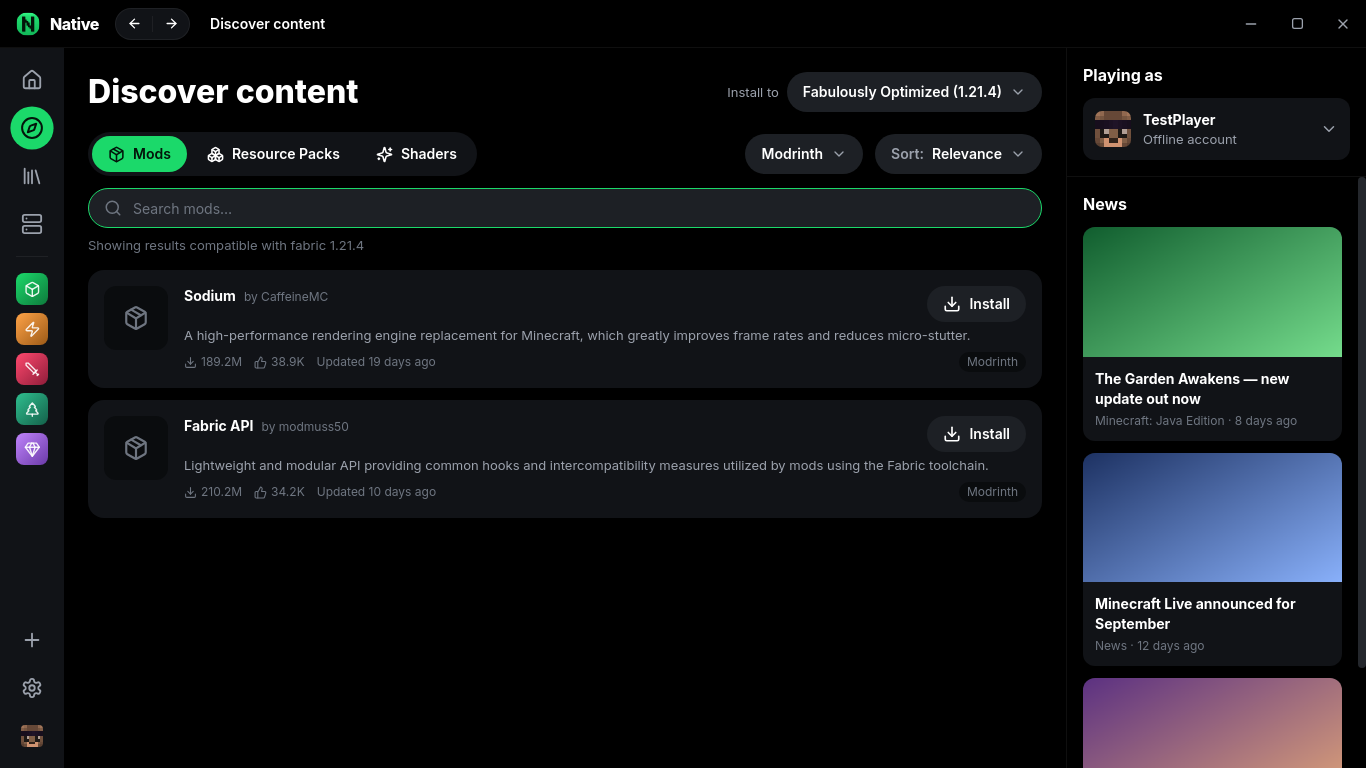This screenshot has height=768, width=1366.
Task: Go back with the left arrow
Action: pos(134,24)
